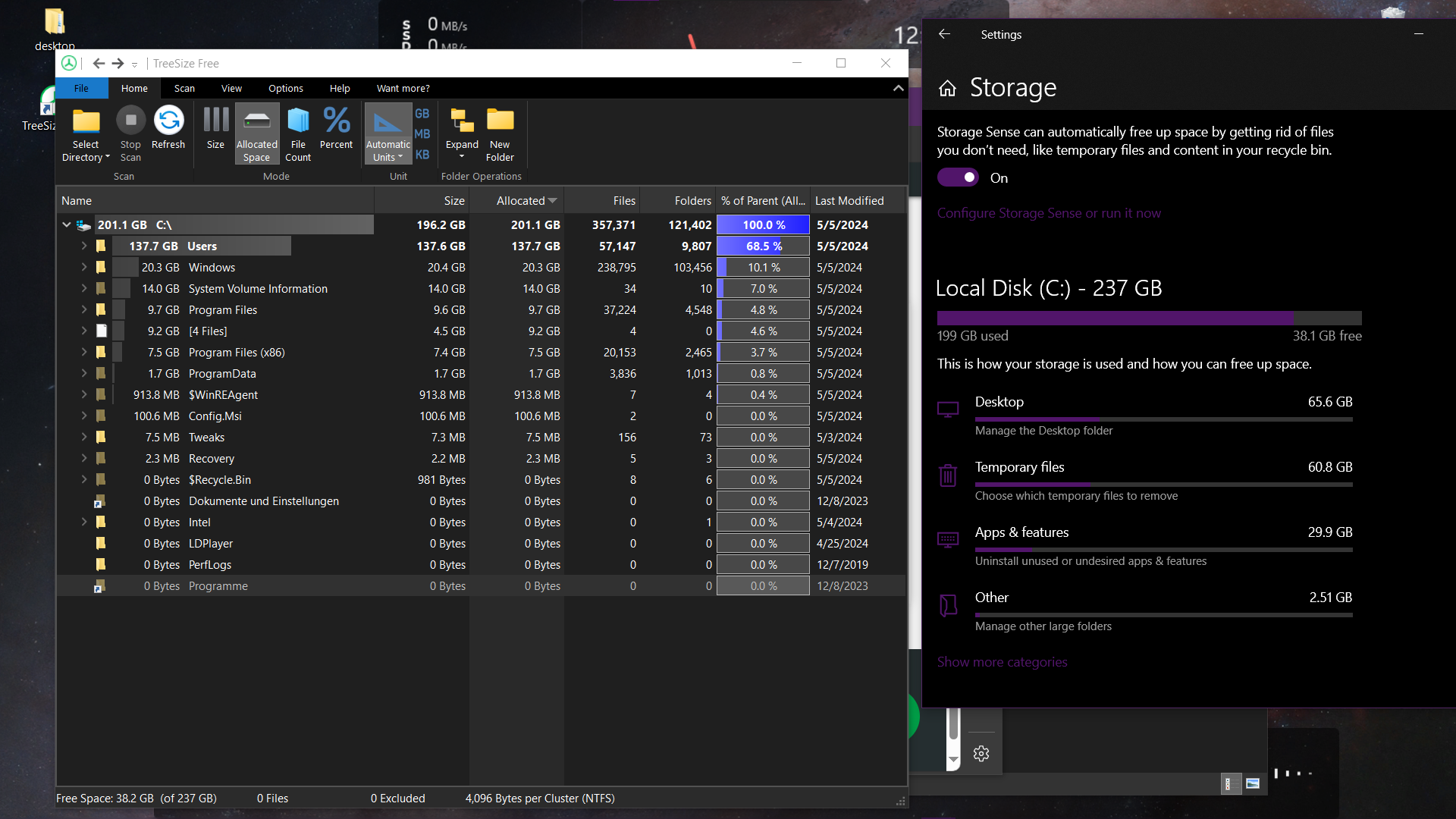
Task: Open the Automatic Units dropdown
Action: 388,151
